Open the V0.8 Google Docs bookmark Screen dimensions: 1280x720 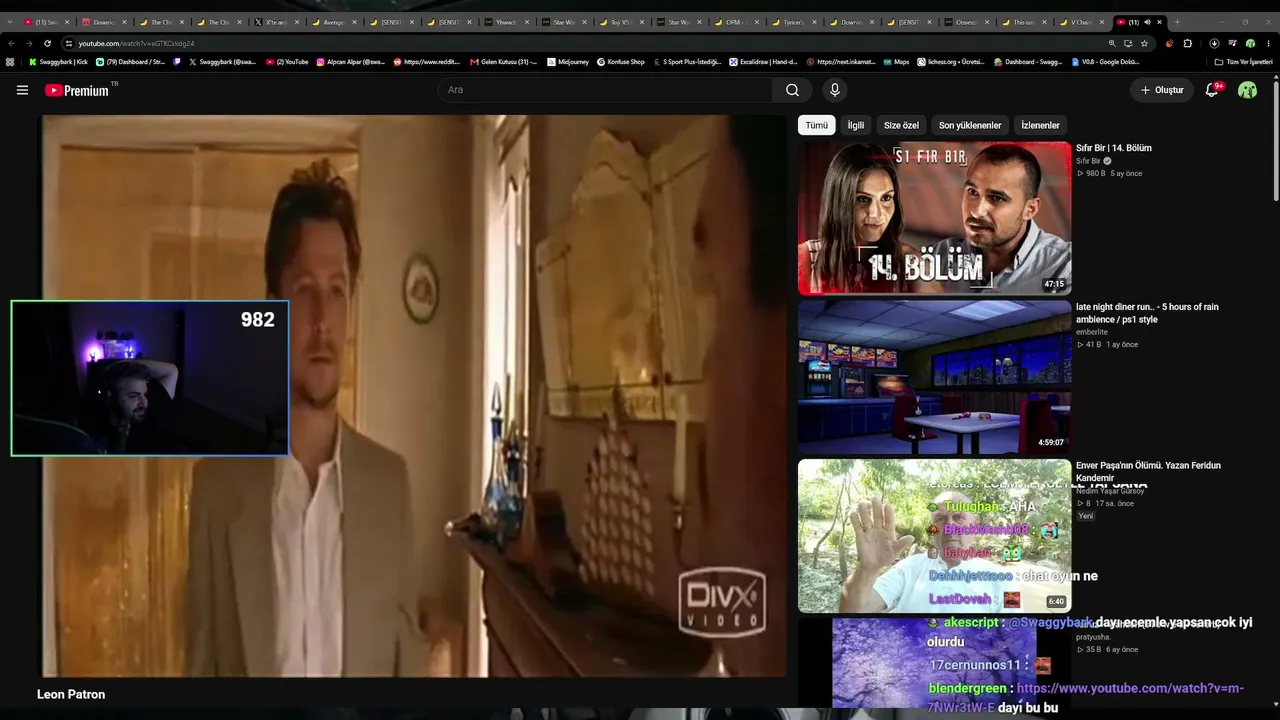pos(1104,62)
